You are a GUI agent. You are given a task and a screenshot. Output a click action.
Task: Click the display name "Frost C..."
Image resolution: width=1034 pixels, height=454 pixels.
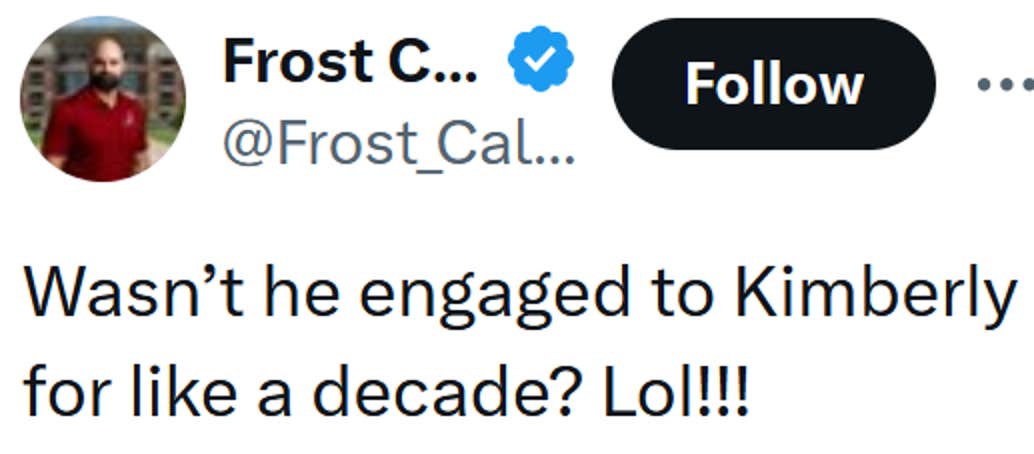tap(350, 60)
